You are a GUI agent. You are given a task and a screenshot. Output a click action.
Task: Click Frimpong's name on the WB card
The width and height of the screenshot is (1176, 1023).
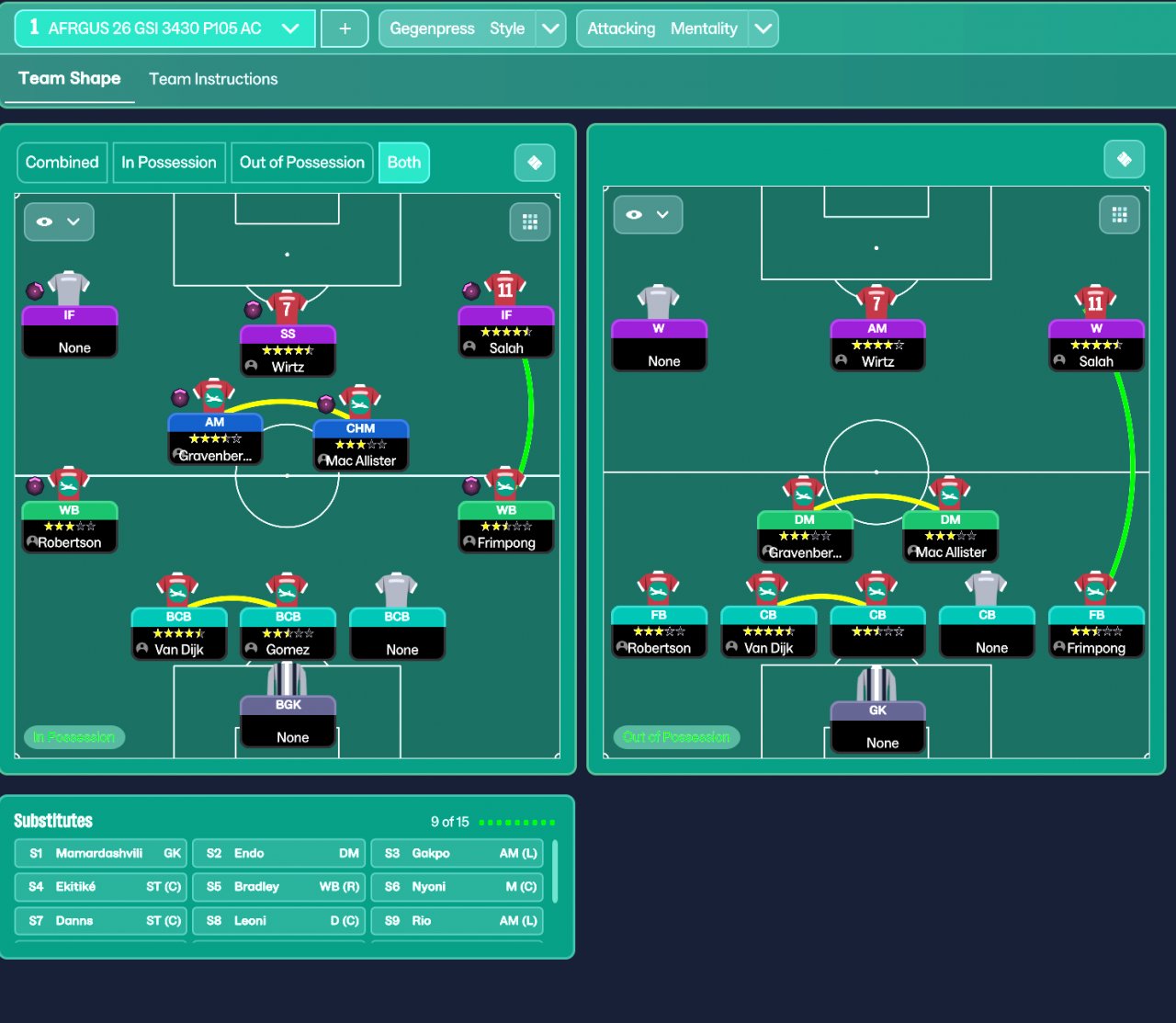click(506, 543)
